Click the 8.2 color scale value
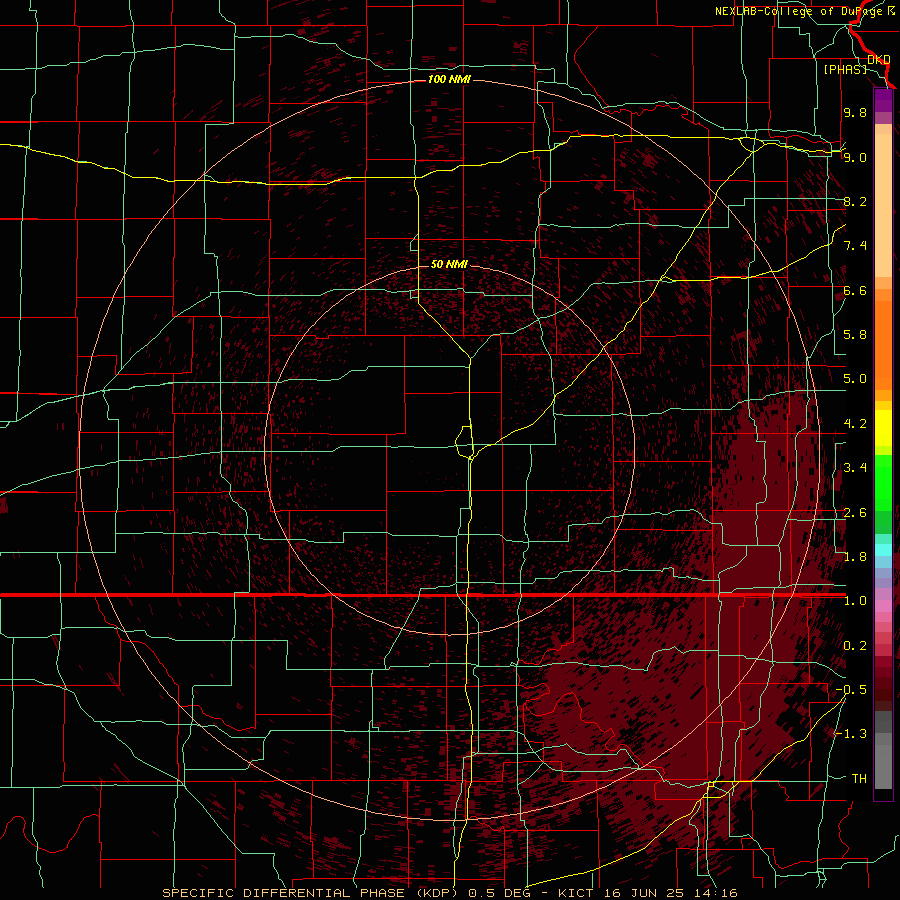The height and width of the screenshot is (900, 900). [x=855, y=201]
